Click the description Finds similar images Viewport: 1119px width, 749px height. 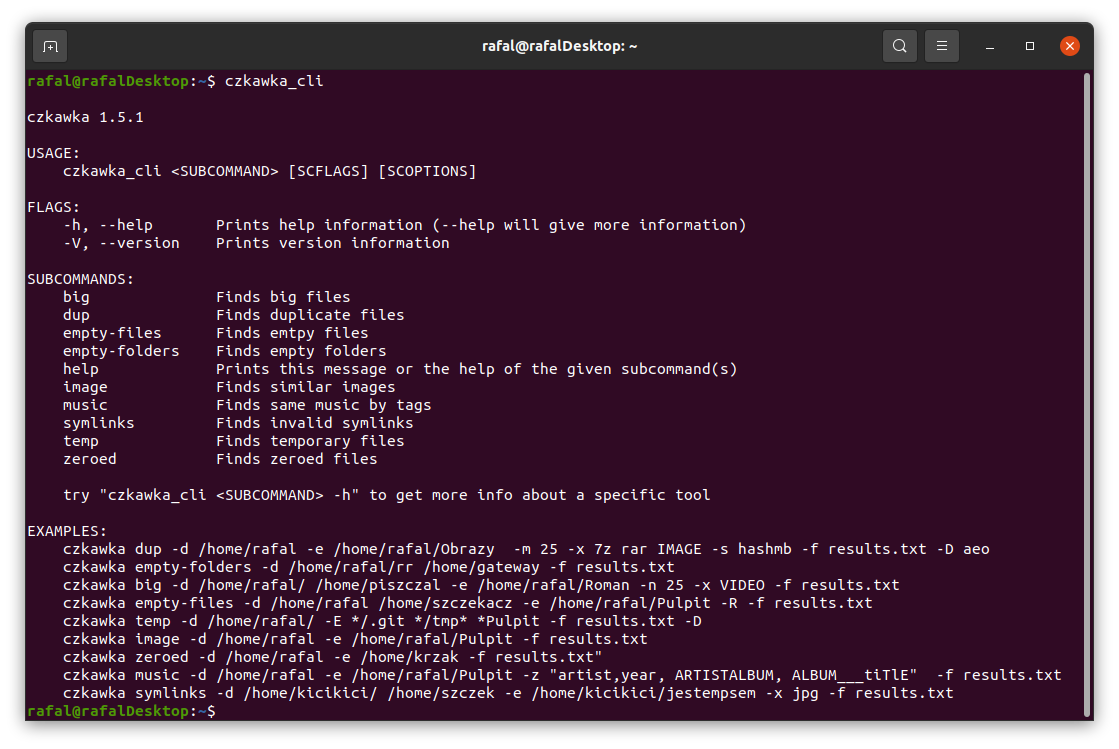(x=305, y=387)
